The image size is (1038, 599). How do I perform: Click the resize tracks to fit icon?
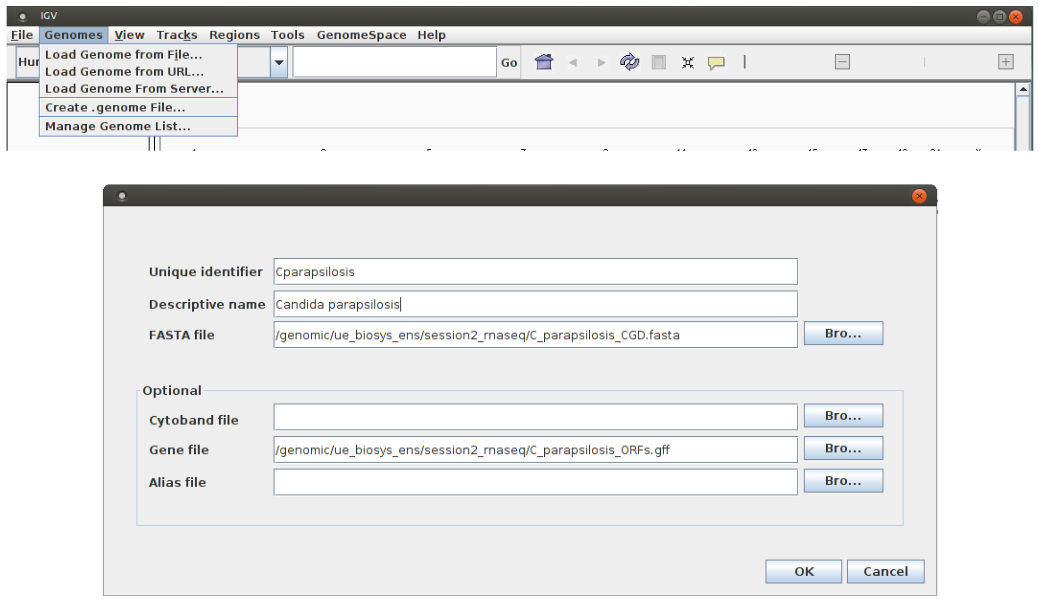coord(688,62)
